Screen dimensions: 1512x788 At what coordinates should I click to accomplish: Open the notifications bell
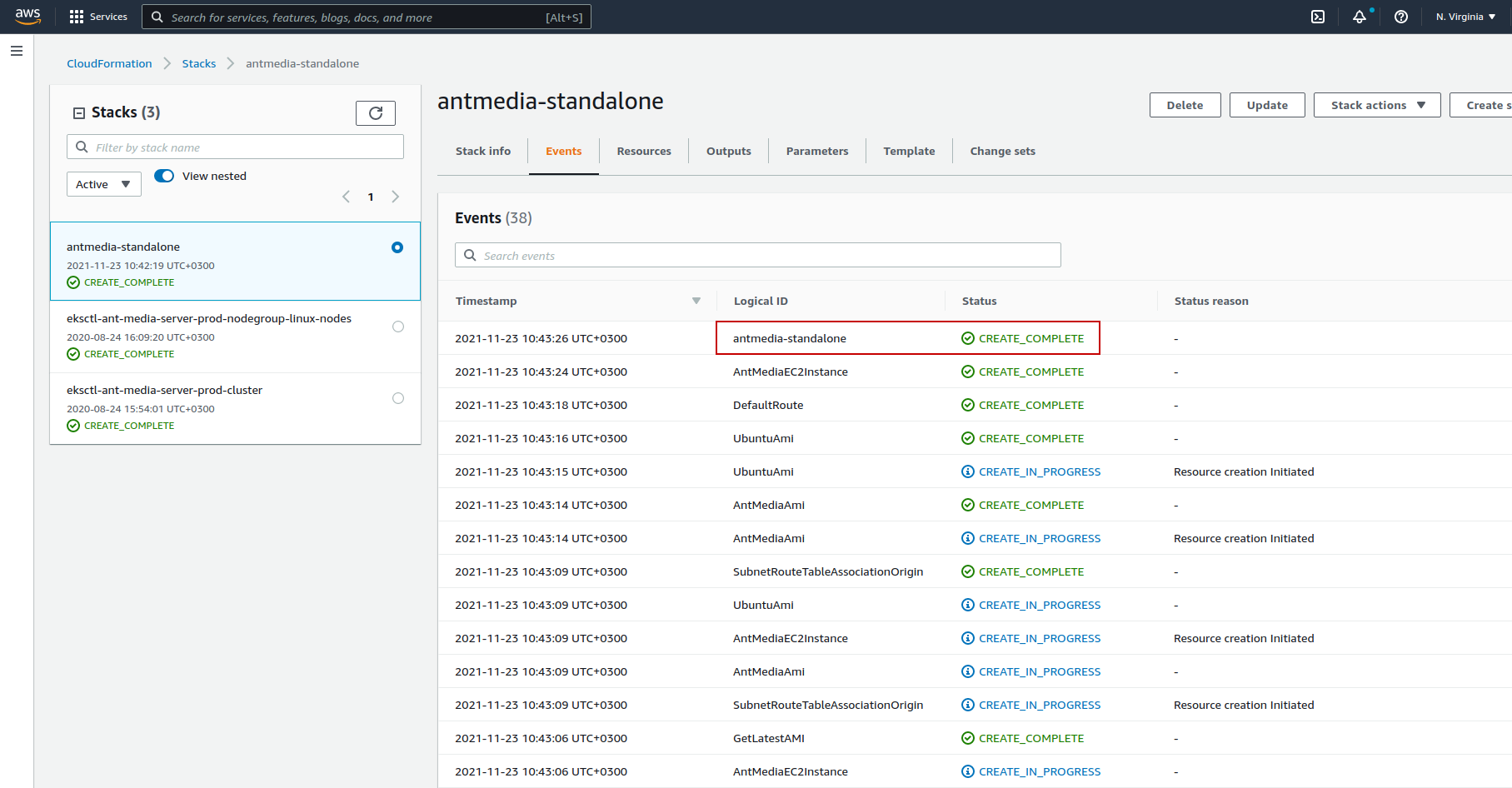[x=1360, y=17]
